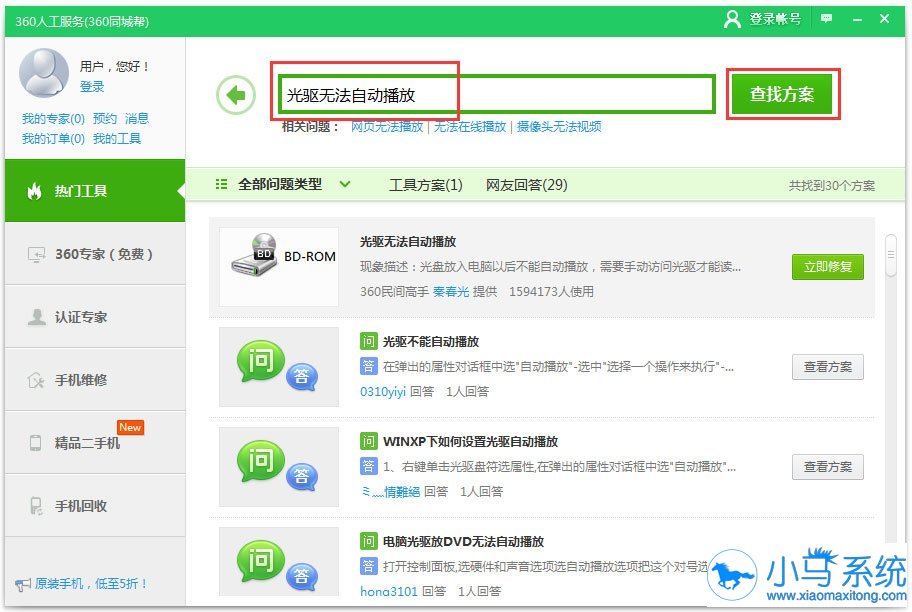Viewport: 912px width, 612px height.
Task: Click answerer link 0310yiyi
Action: (x=382, y=392)
